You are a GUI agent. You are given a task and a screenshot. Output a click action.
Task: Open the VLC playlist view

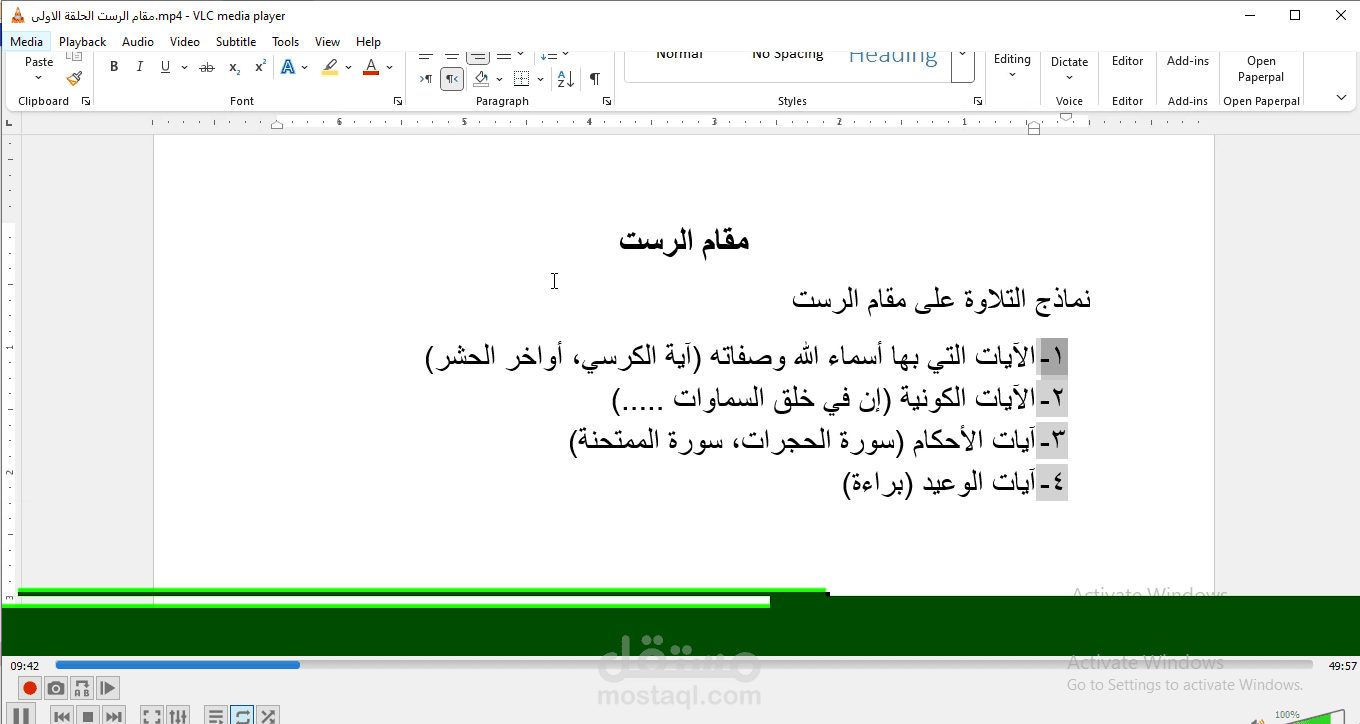click(215, 716)
